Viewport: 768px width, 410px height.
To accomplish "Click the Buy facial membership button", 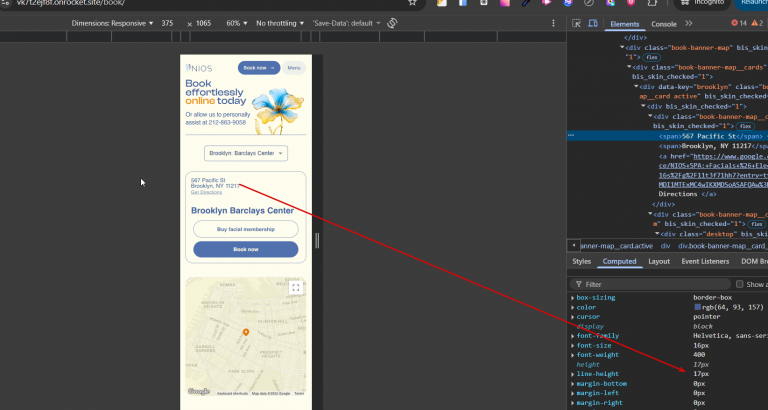I will click(245, 229).
